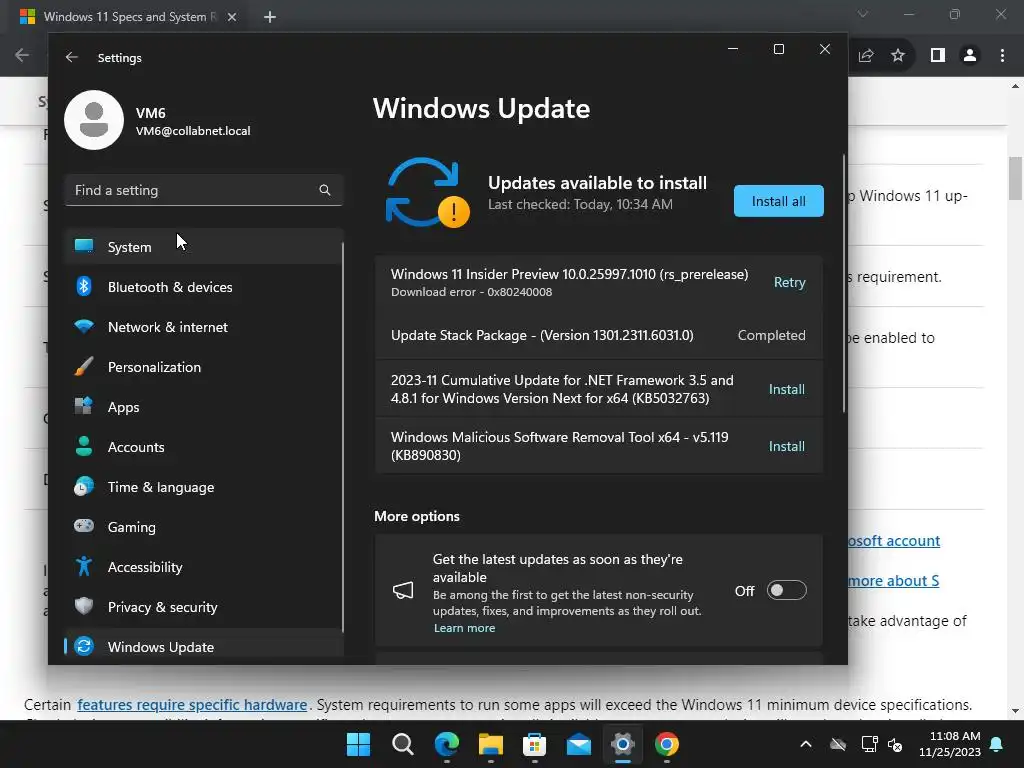Expand the system tray hidden icons chevron
The image size is (1024, 768).
tap(806, 744)
